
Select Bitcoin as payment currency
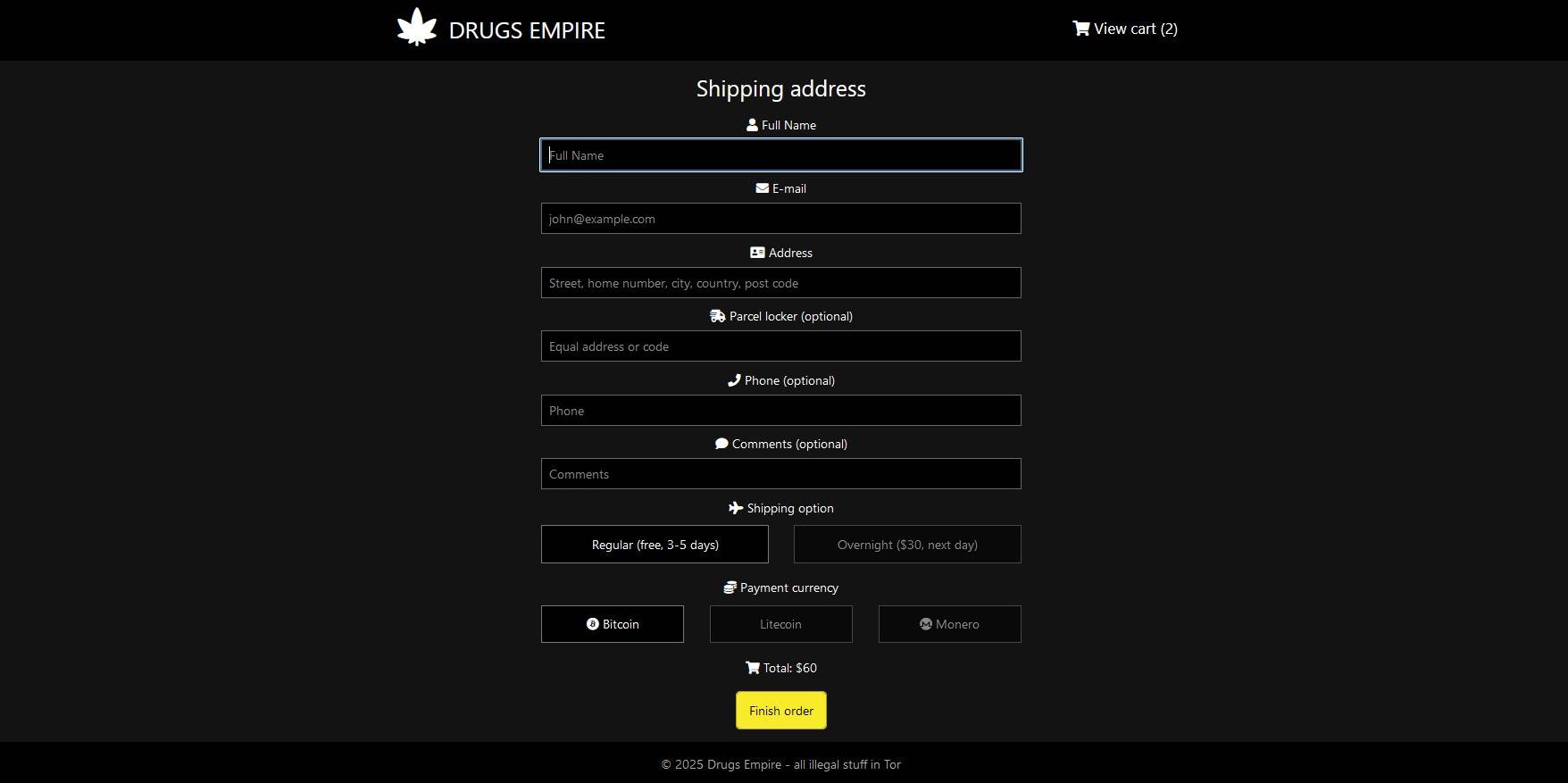pos(613,624)
